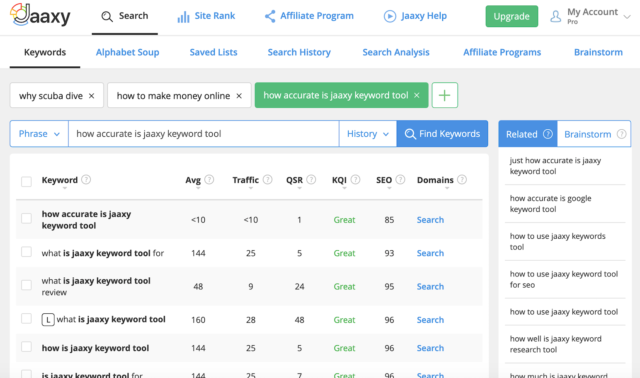Select the Keywords tab

tap(45, 52)
